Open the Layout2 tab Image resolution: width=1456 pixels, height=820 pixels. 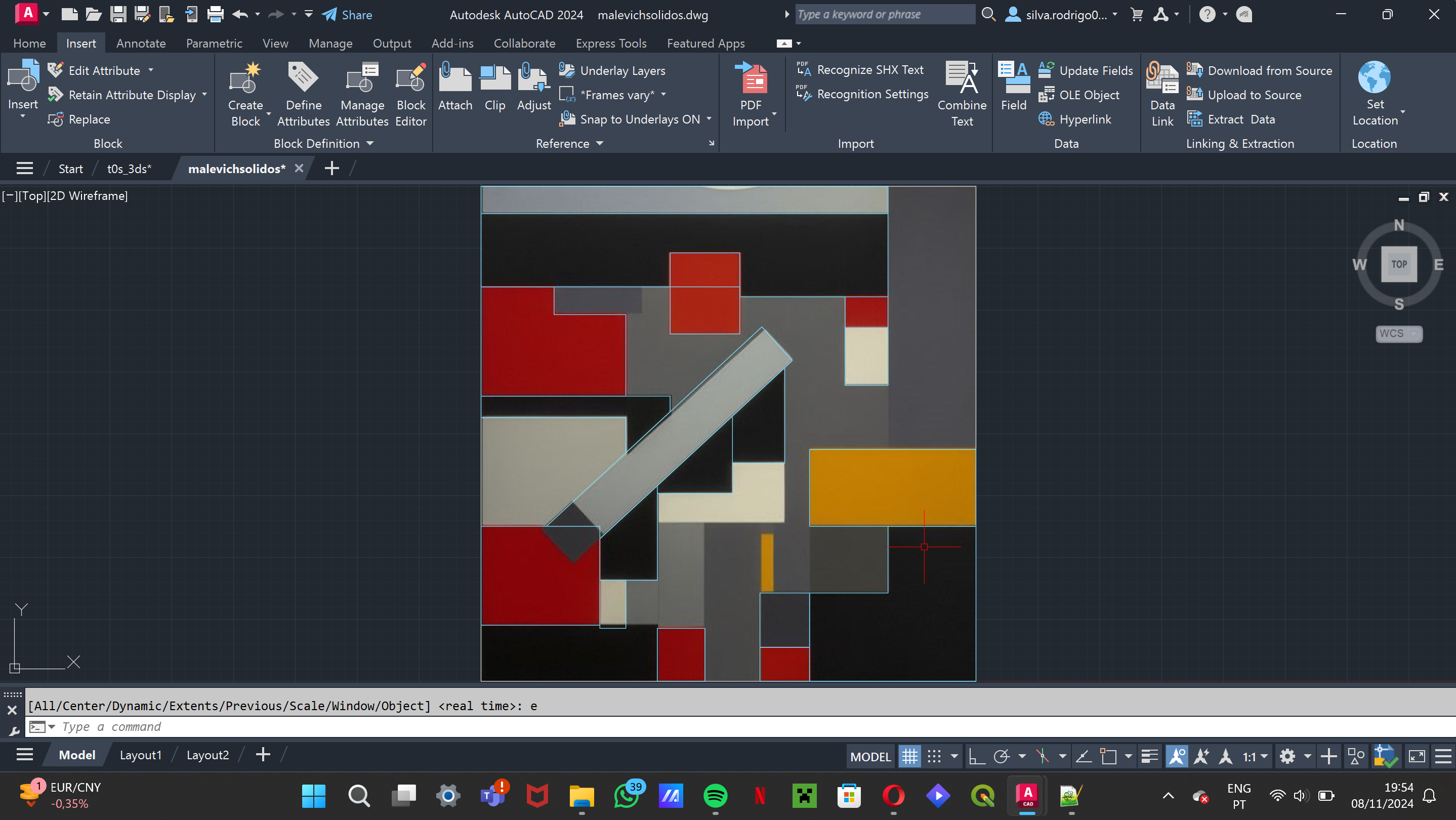pos(207,755)
